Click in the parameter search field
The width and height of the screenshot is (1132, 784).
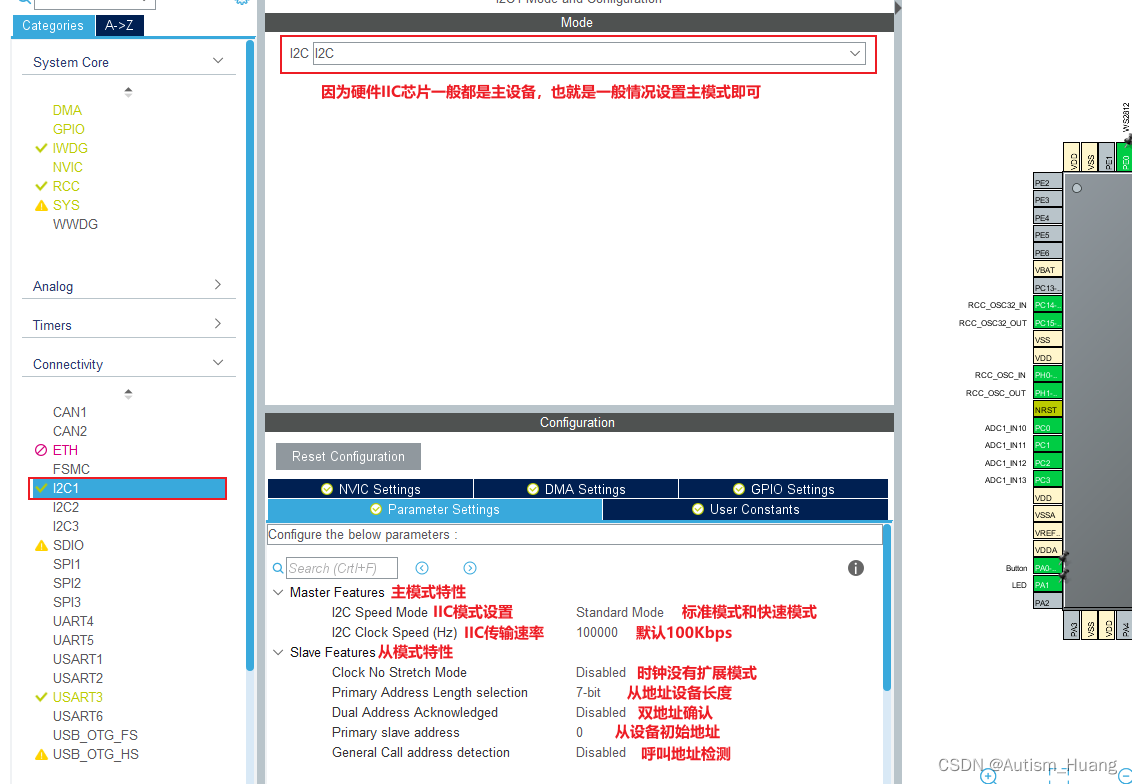(341, 568)
